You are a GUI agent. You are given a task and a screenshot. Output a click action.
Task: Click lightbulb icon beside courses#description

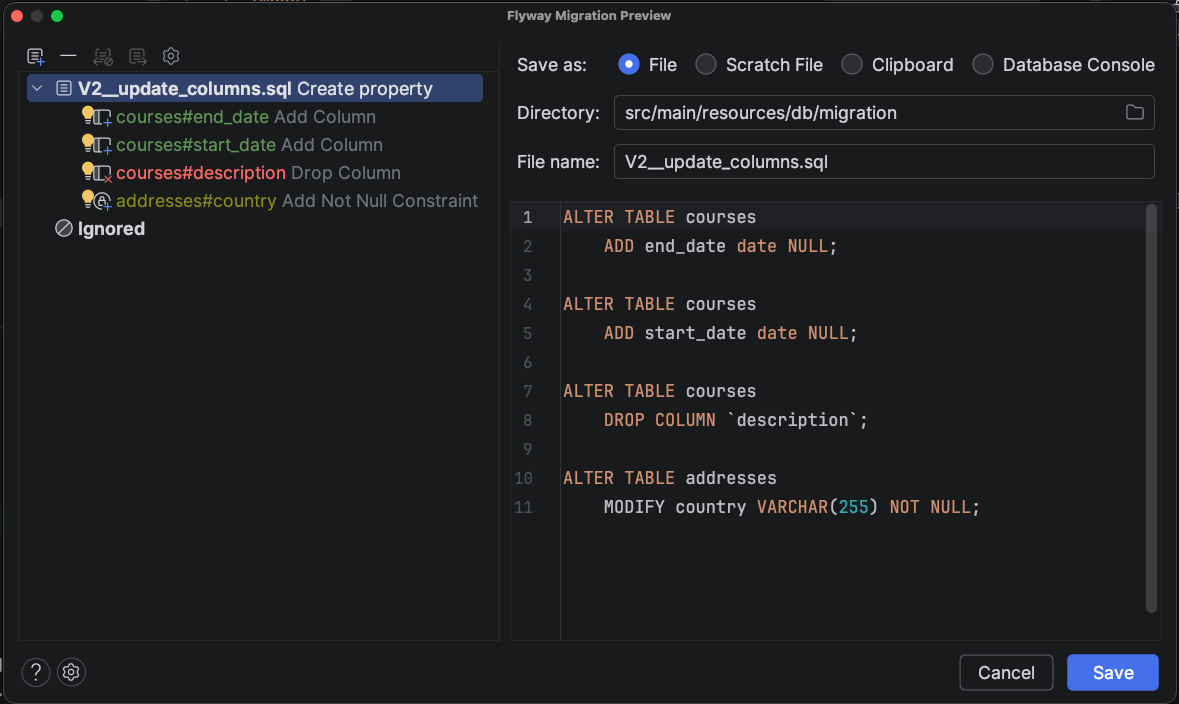88,171
